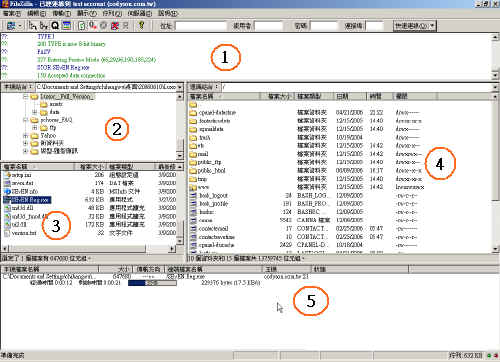Click the password input field in quickconnect bar
The height and width of the screenshot is (362, 500).
pos(324,26)
